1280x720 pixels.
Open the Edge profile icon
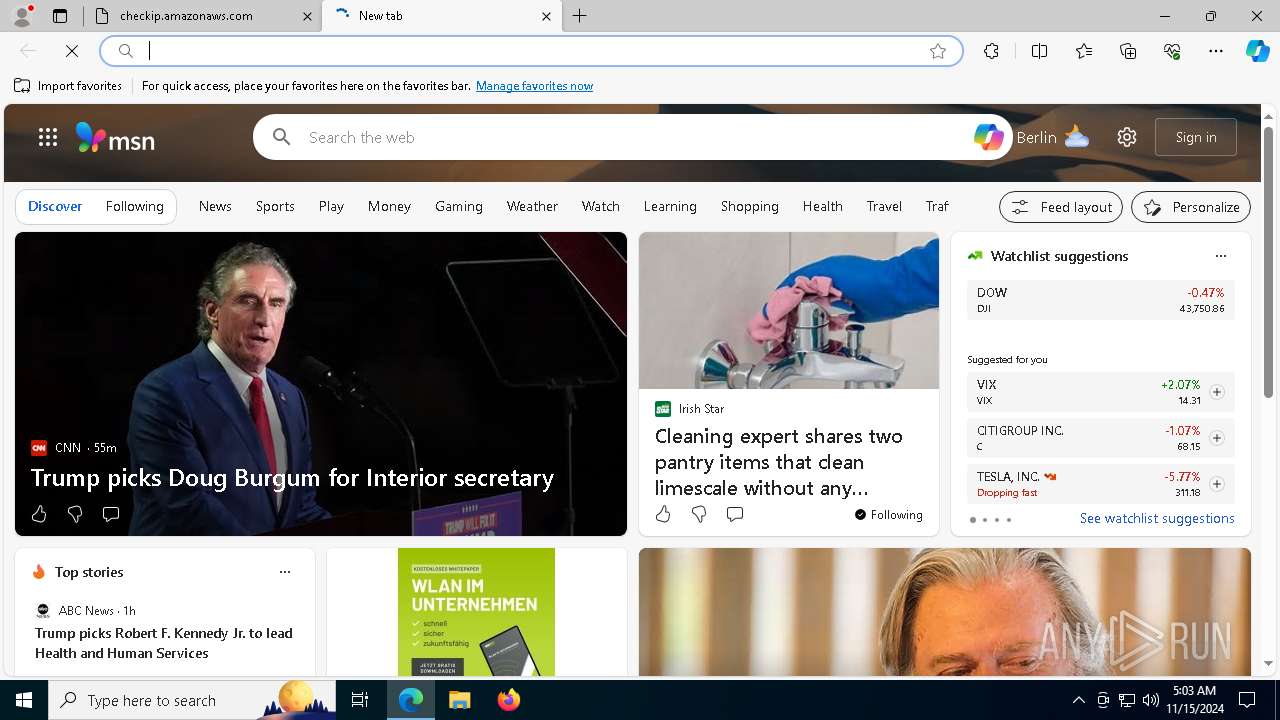point(22,16)
